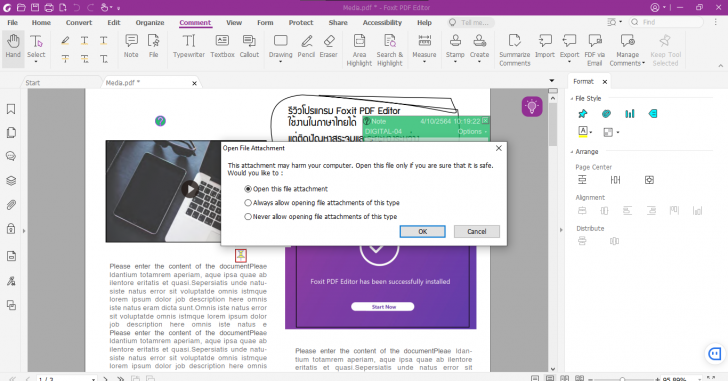Click the file attachment icon on page
The image size is (728, 381).
(x=240, y=255)
